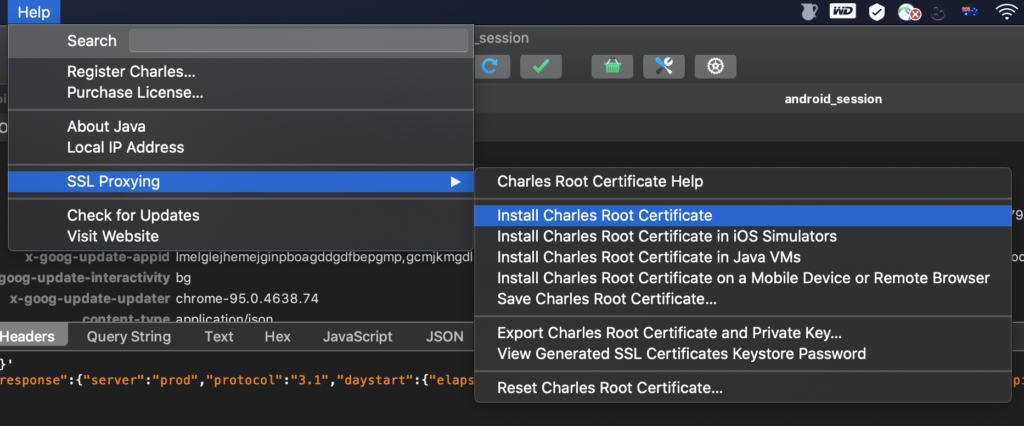Choose Install Charles Root Certificate in iOS Simulators
This screenshot has width=1024, height=426.
(666, 236)
